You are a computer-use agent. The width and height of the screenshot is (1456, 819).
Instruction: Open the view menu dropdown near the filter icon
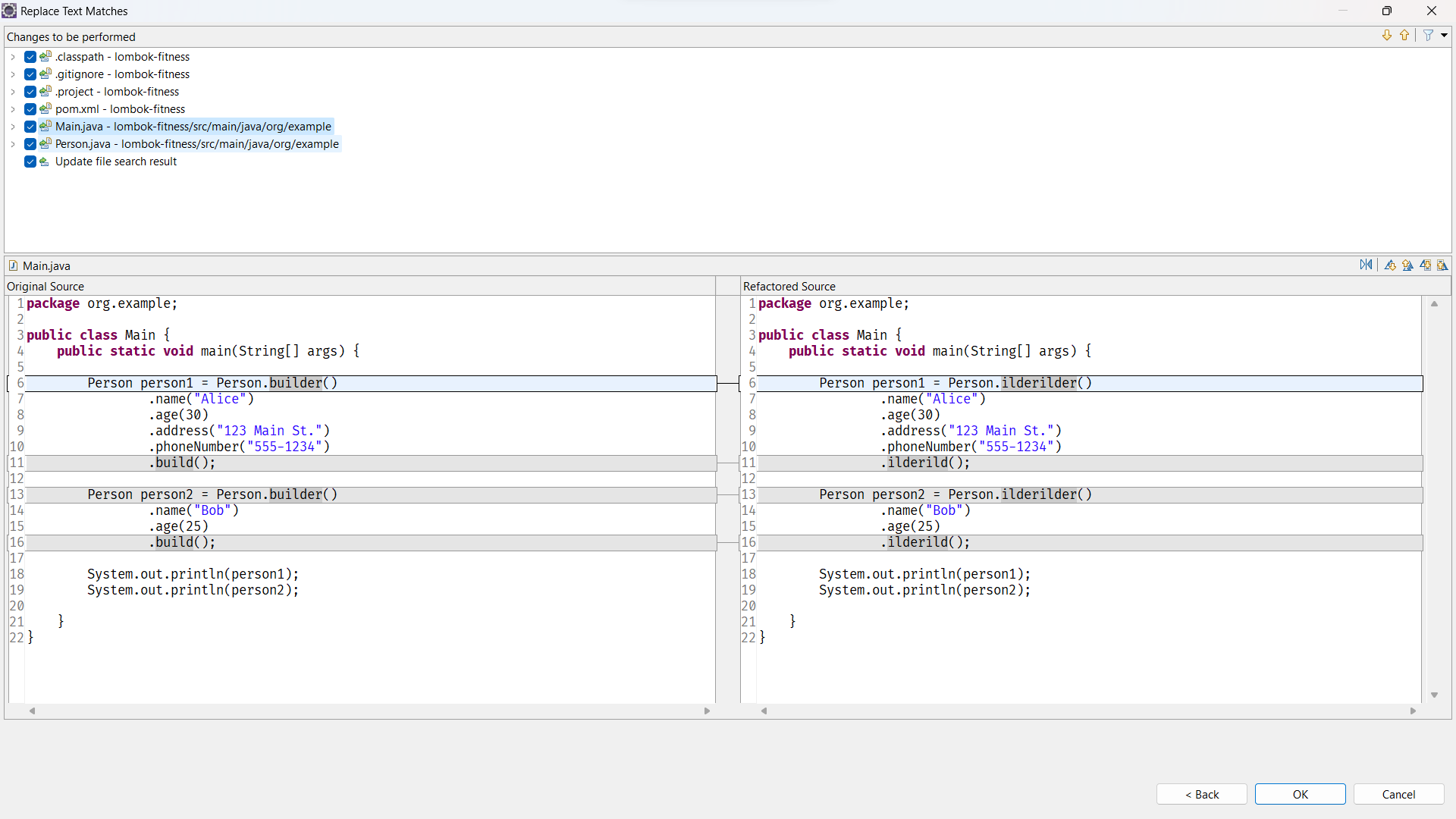(1445, 35)
